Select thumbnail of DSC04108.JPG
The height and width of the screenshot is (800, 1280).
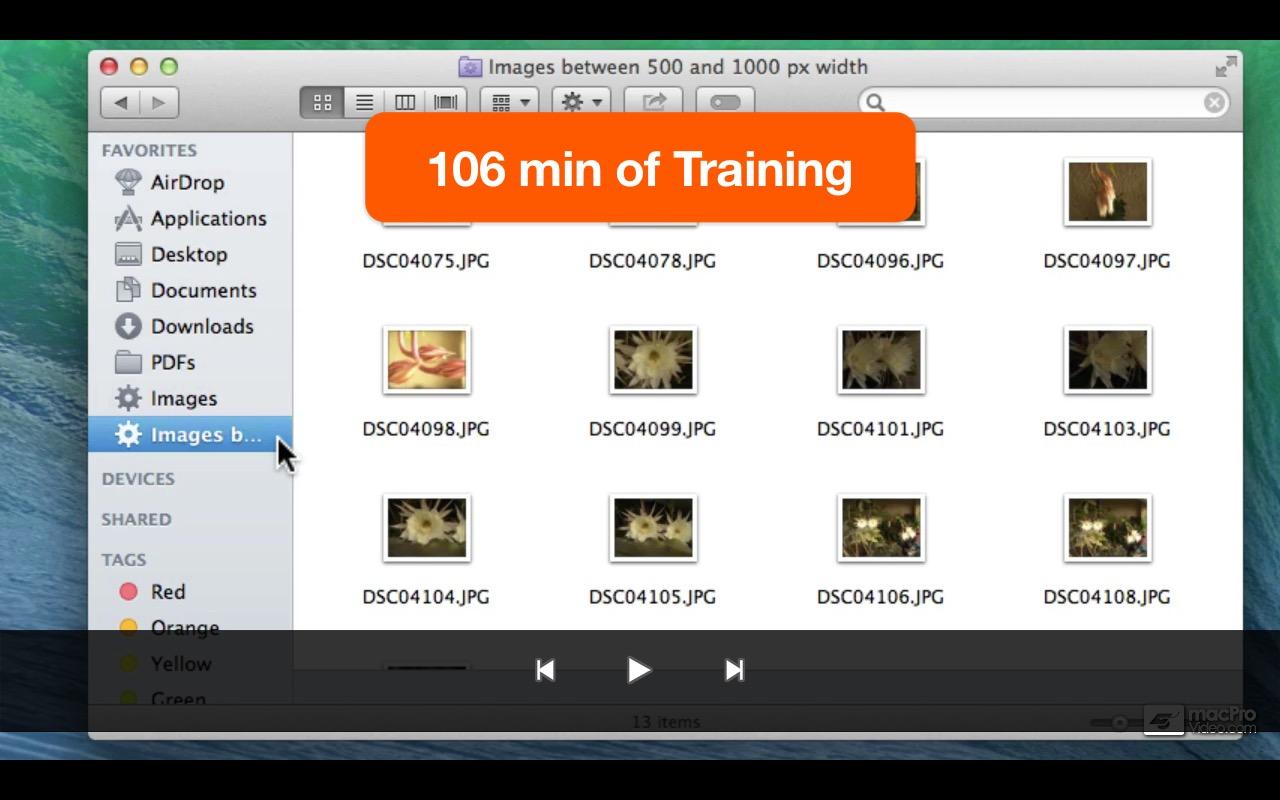pyautogui.click(x=1107, y=528)
